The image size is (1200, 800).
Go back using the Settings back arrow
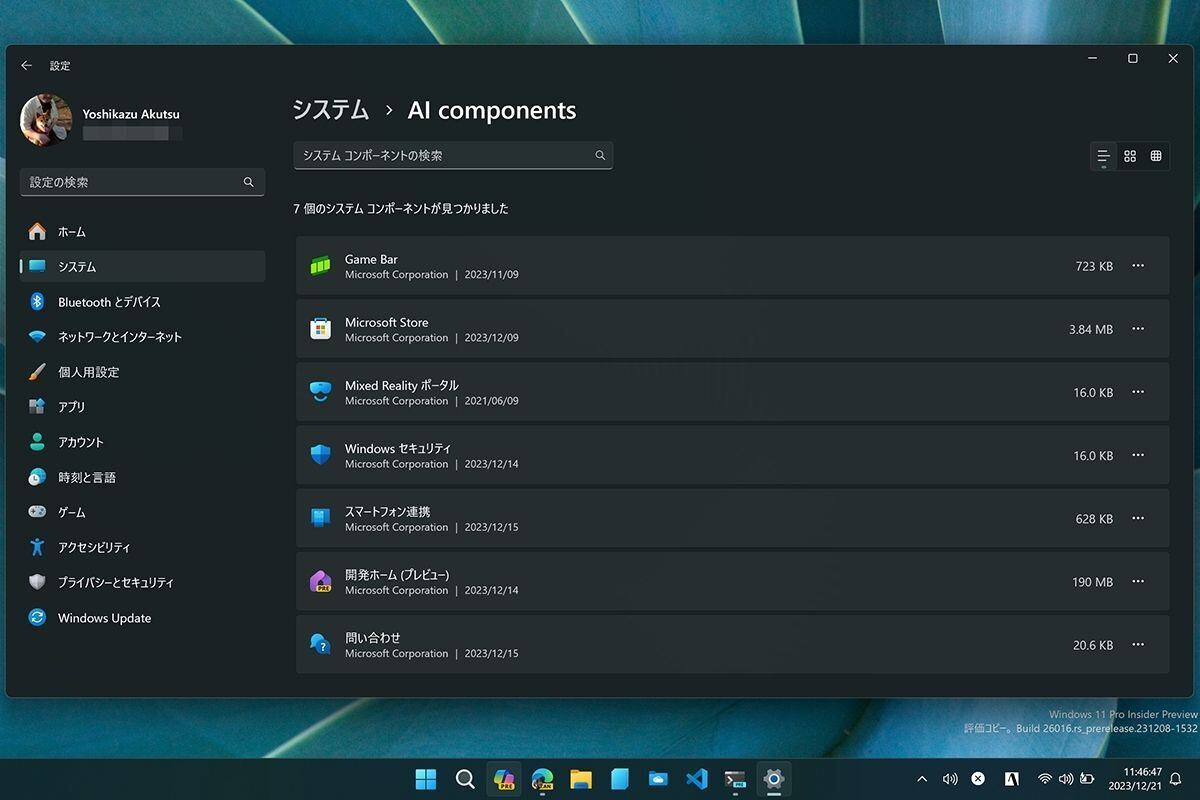coord(27,65)
